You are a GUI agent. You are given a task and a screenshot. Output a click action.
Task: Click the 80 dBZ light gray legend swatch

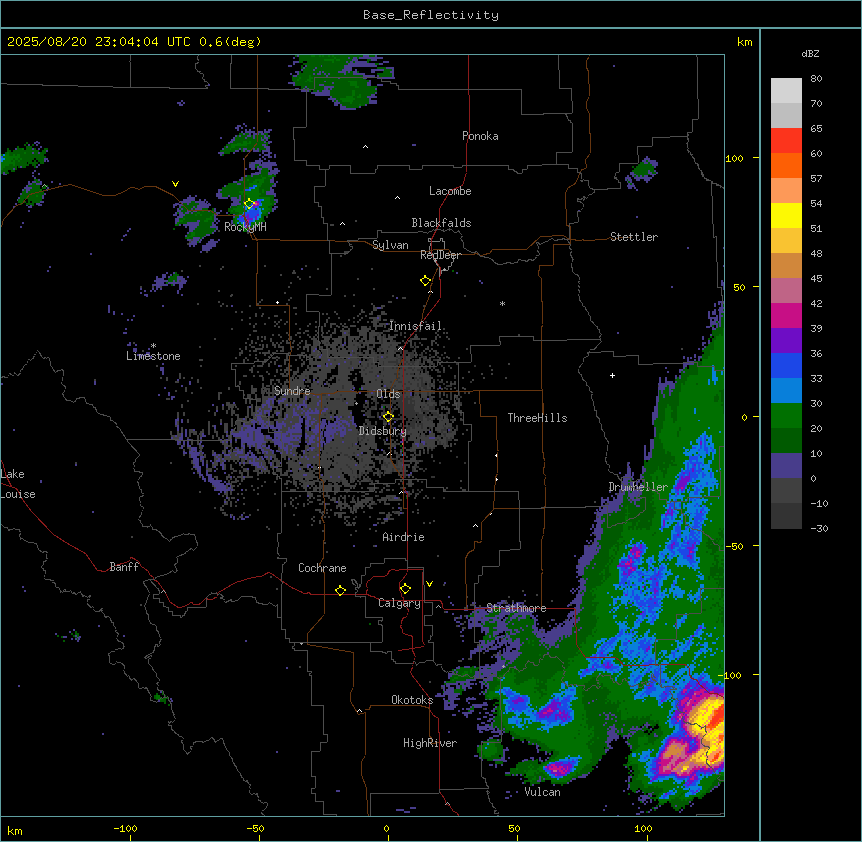tap(786, 91)
